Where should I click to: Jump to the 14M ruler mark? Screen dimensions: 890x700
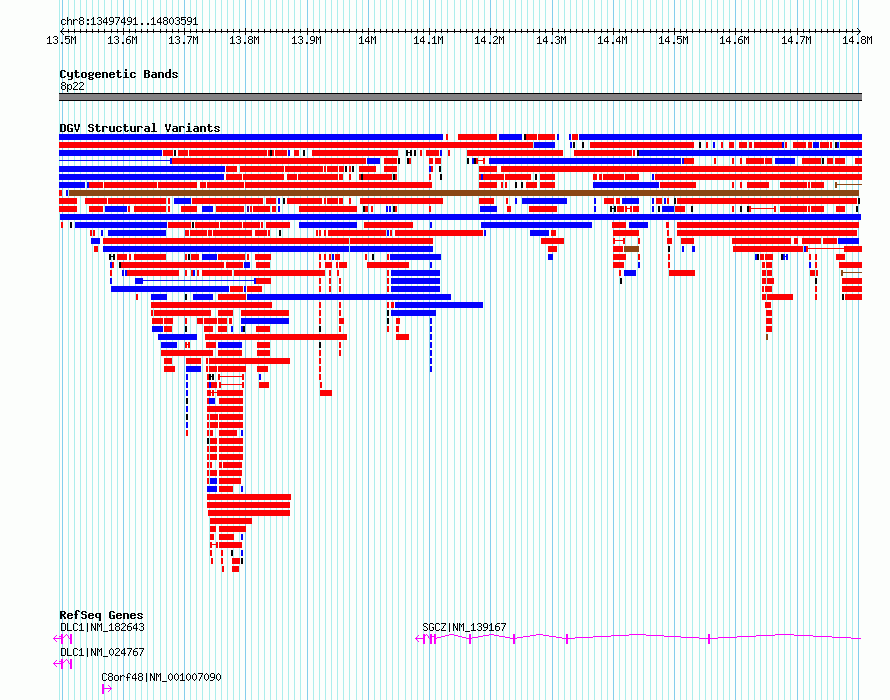[x=367, y=40]
